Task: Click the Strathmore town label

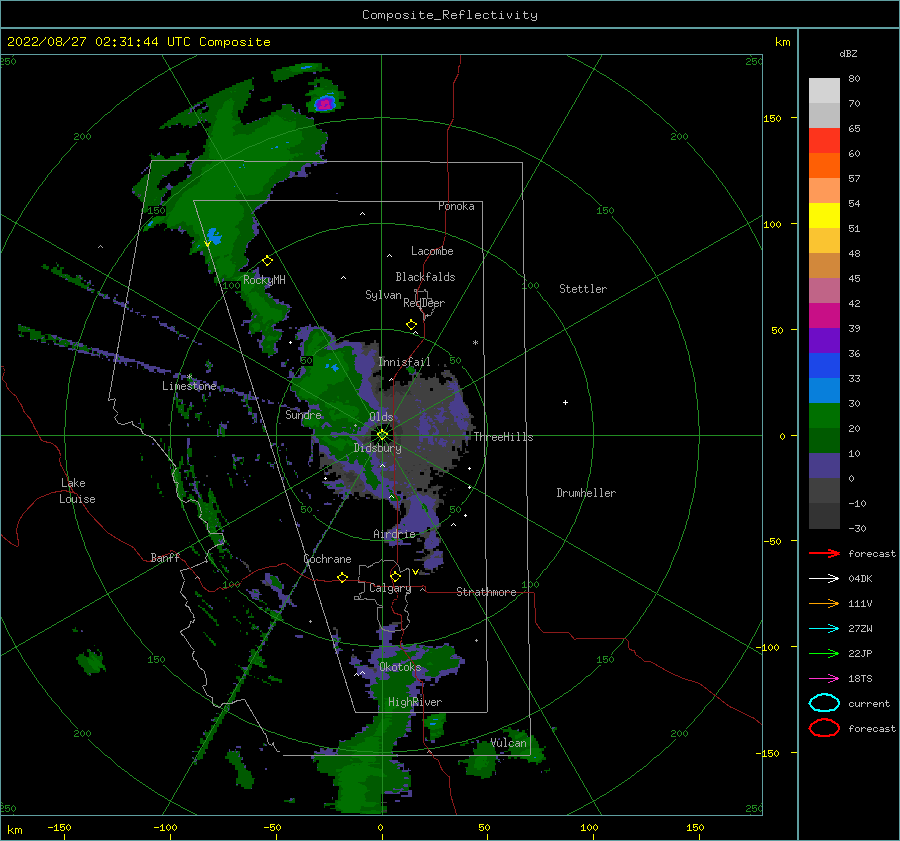Action: pyautogui.click(x=486, y=592)
